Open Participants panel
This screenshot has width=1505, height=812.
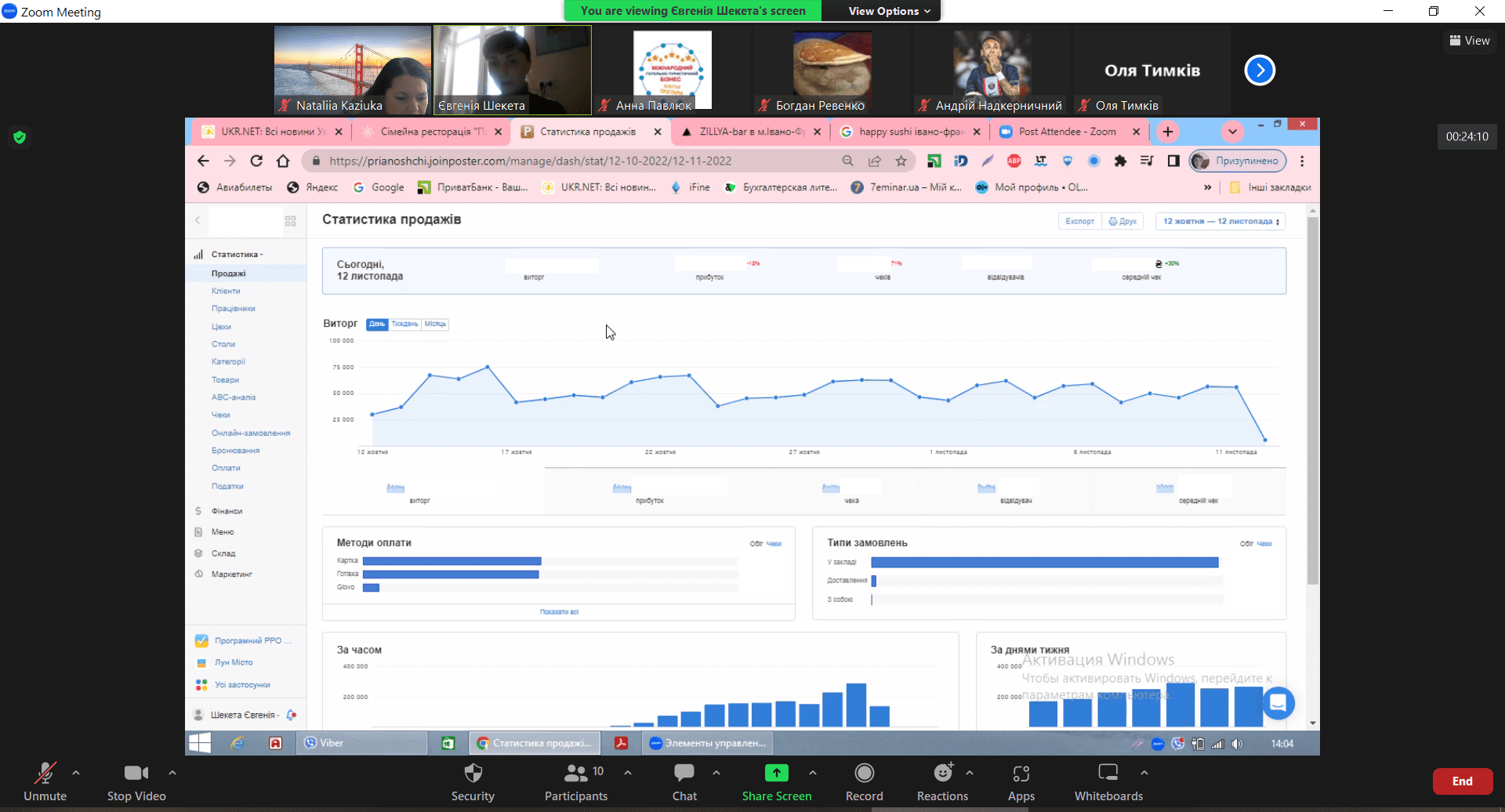pos(576,781)
